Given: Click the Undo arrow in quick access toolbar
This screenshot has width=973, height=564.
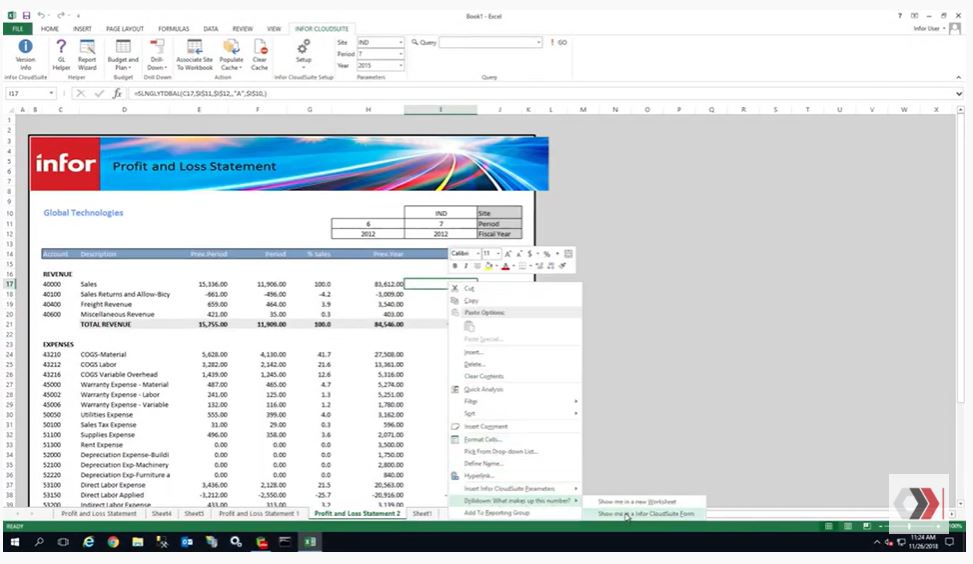Looking at the screenshot, I should 41,16.
